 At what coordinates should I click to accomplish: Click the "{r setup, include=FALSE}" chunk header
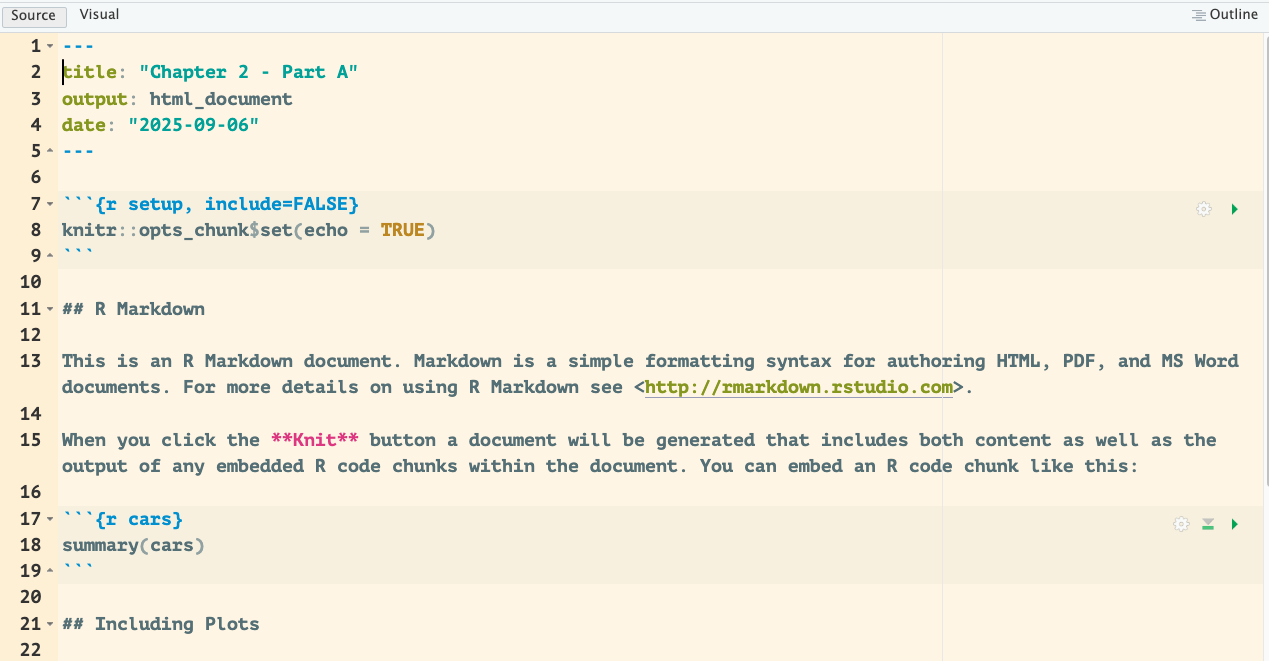coord(226,204)
